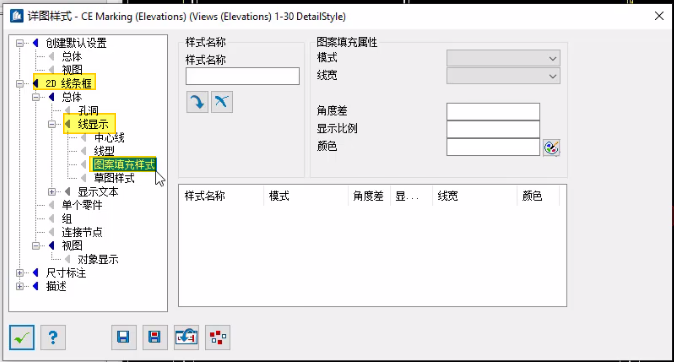Select the 2D 线条框 tree item

point(68,83)
